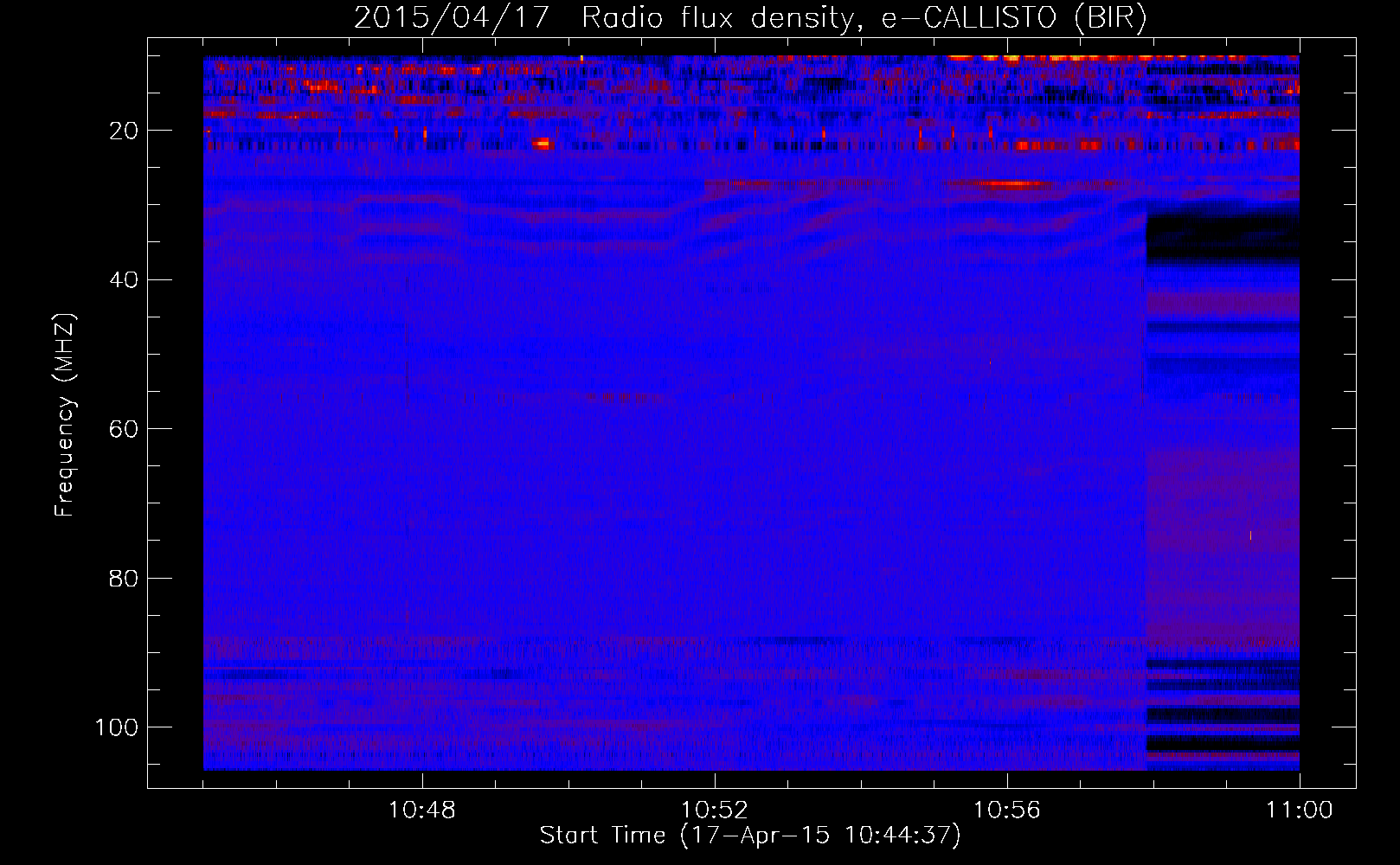Click the 80 frequency tick label
1400x865 pixels.
pyautogui.click(x=124, y=578)
